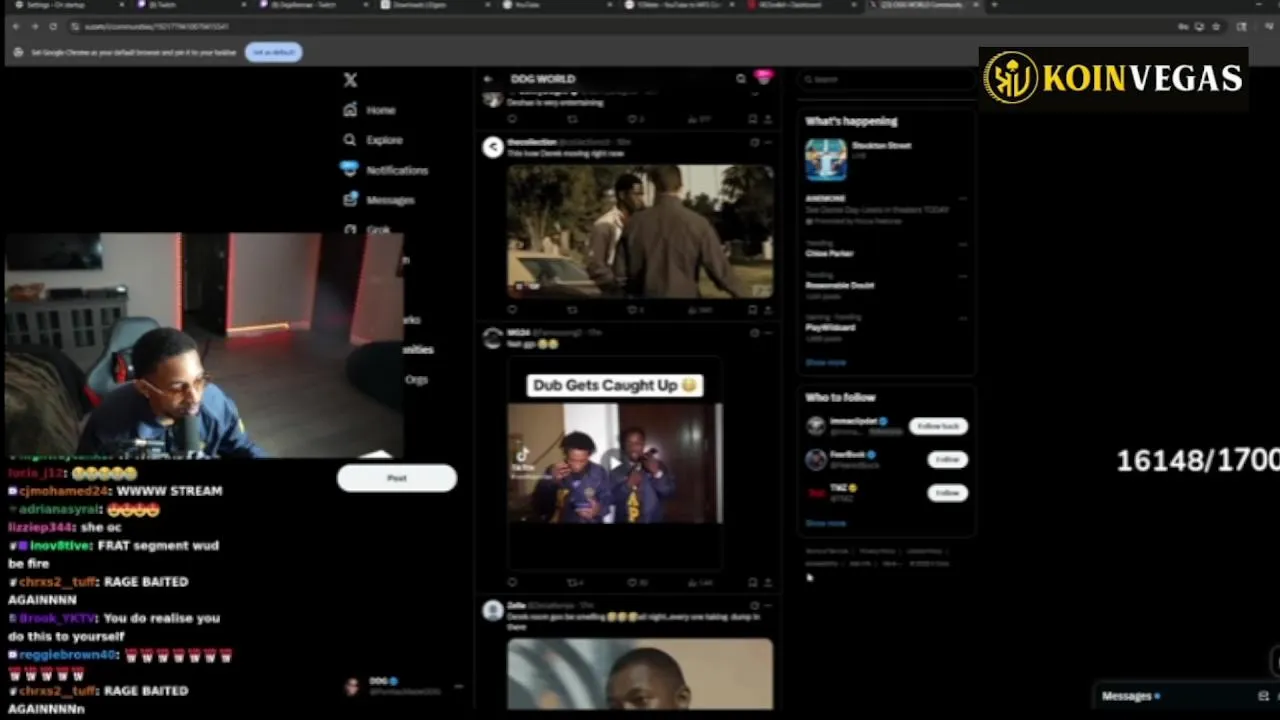Click the search magnifier in the DDG WORLD header
Screen dimensions: 1280x720
pyautogui.click(x=741, y=79)
